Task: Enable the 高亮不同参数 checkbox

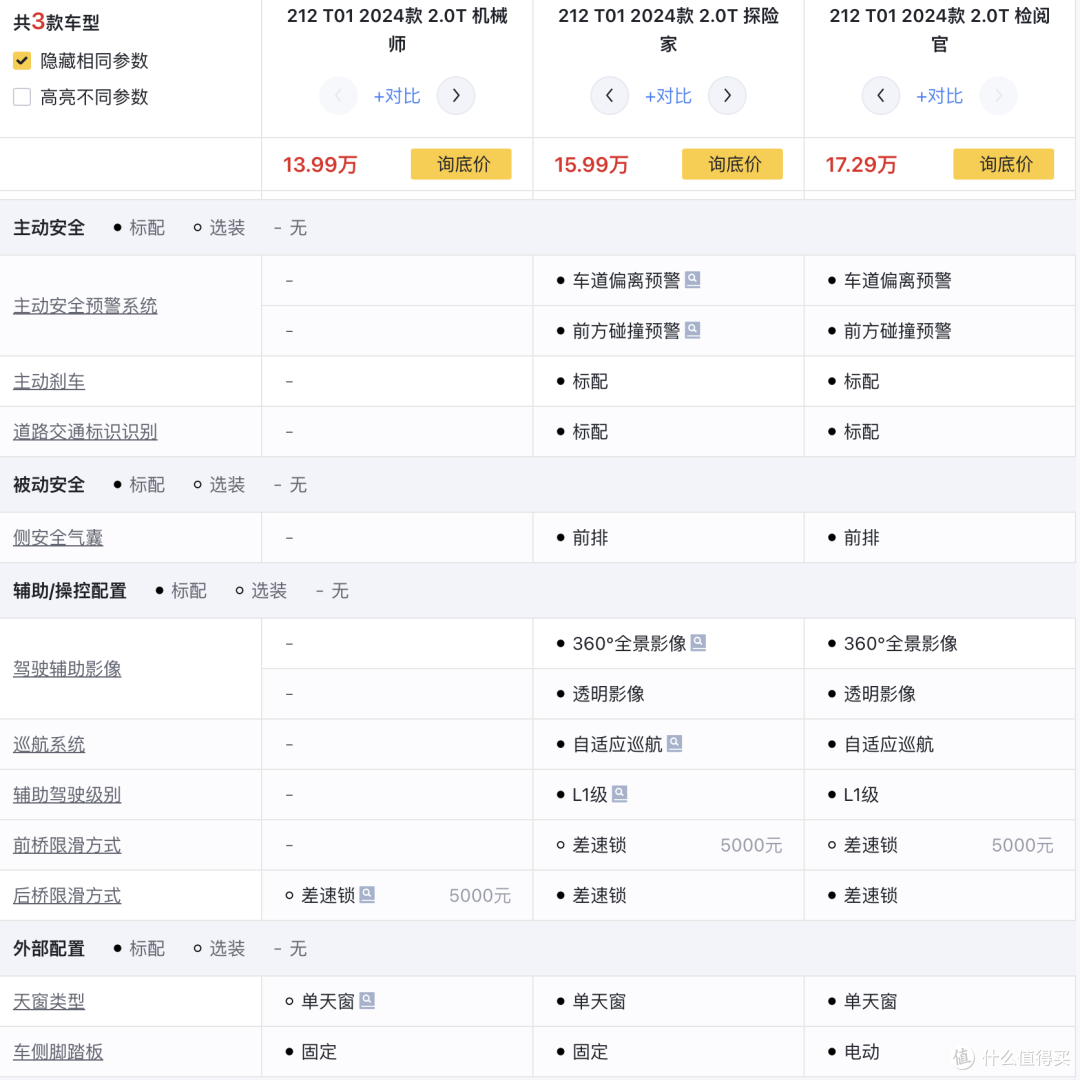Action: tap(21, 96)
